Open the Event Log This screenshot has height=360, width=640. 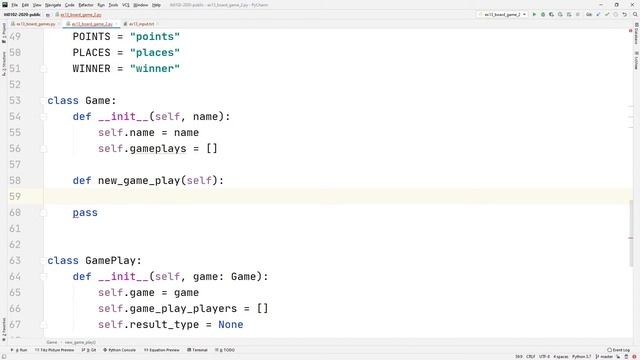pyautogui.click(x=618, y=350)
